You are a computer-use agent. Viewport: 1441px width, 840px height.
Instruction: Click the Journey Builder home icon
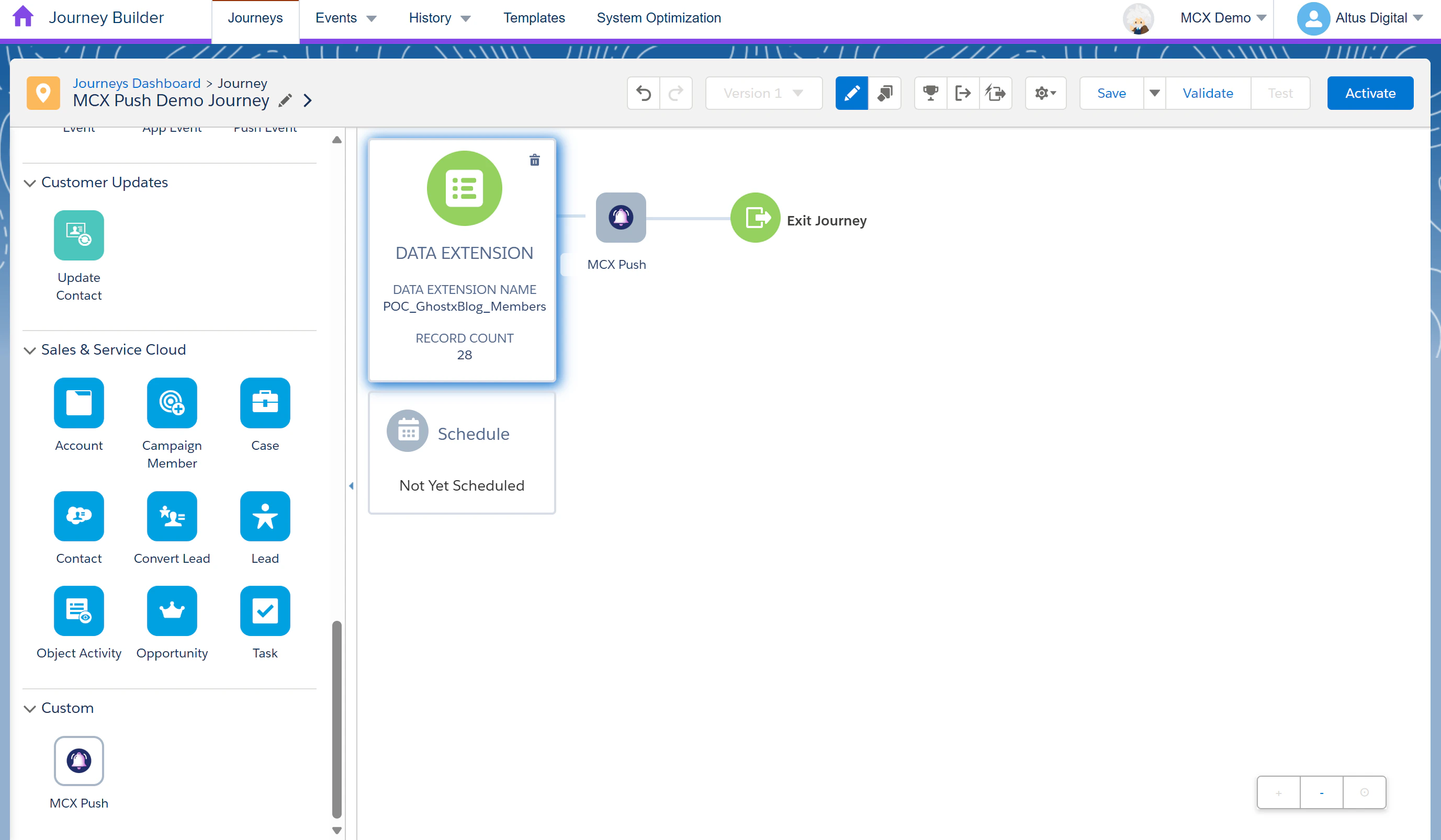[x=23, y=17]
